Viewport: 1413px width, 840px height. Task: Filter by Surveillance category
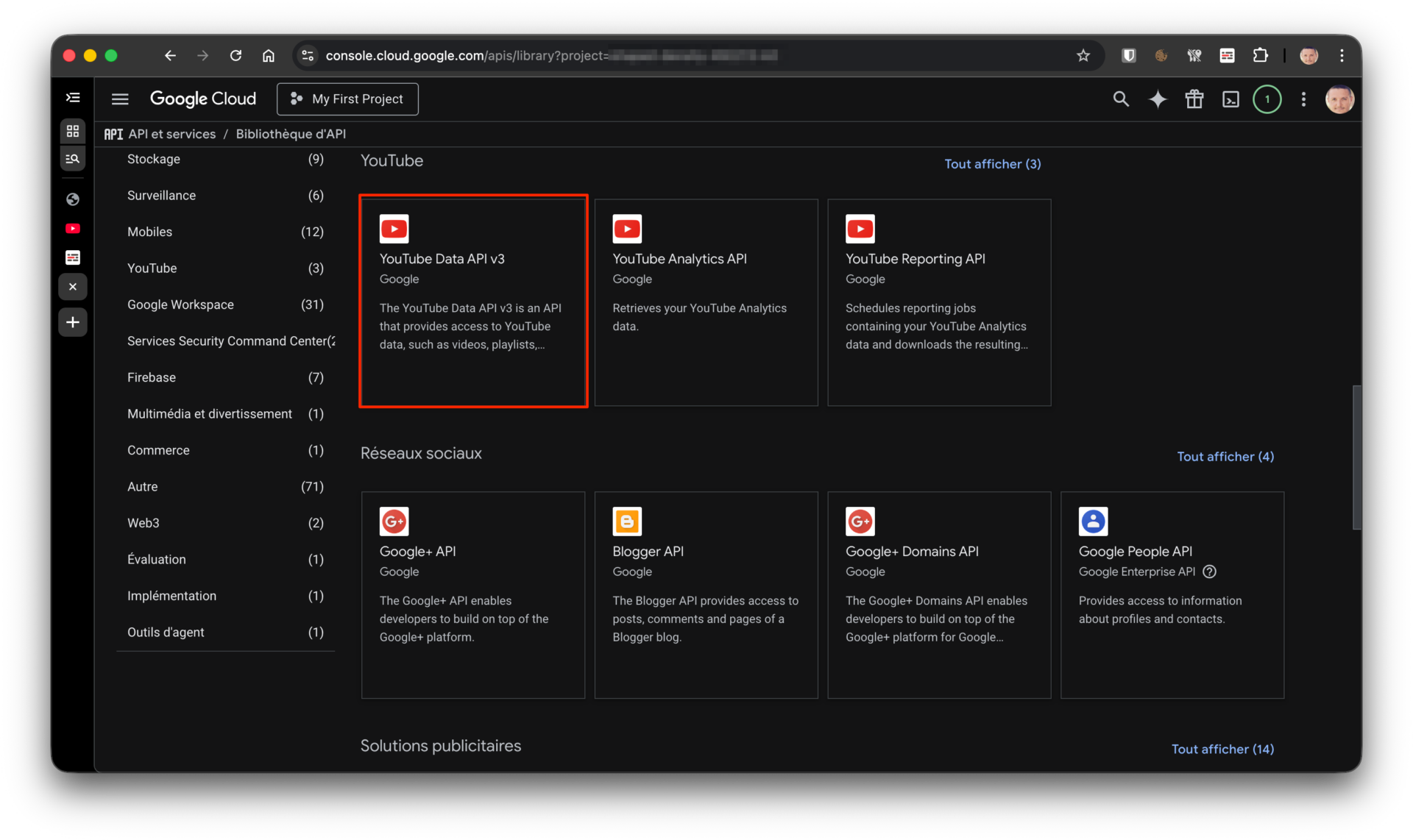[225, 196]
